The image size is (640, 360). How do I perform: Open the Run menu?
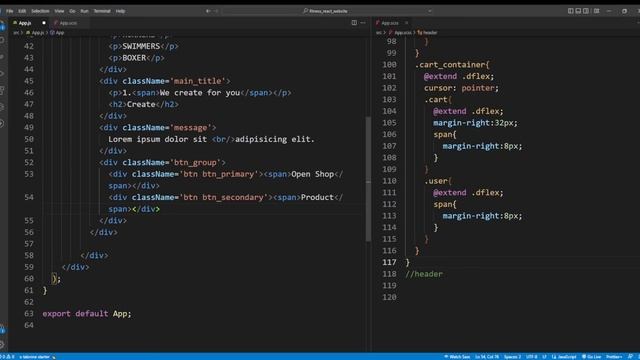pyautogui.click(x=84, y=11)
